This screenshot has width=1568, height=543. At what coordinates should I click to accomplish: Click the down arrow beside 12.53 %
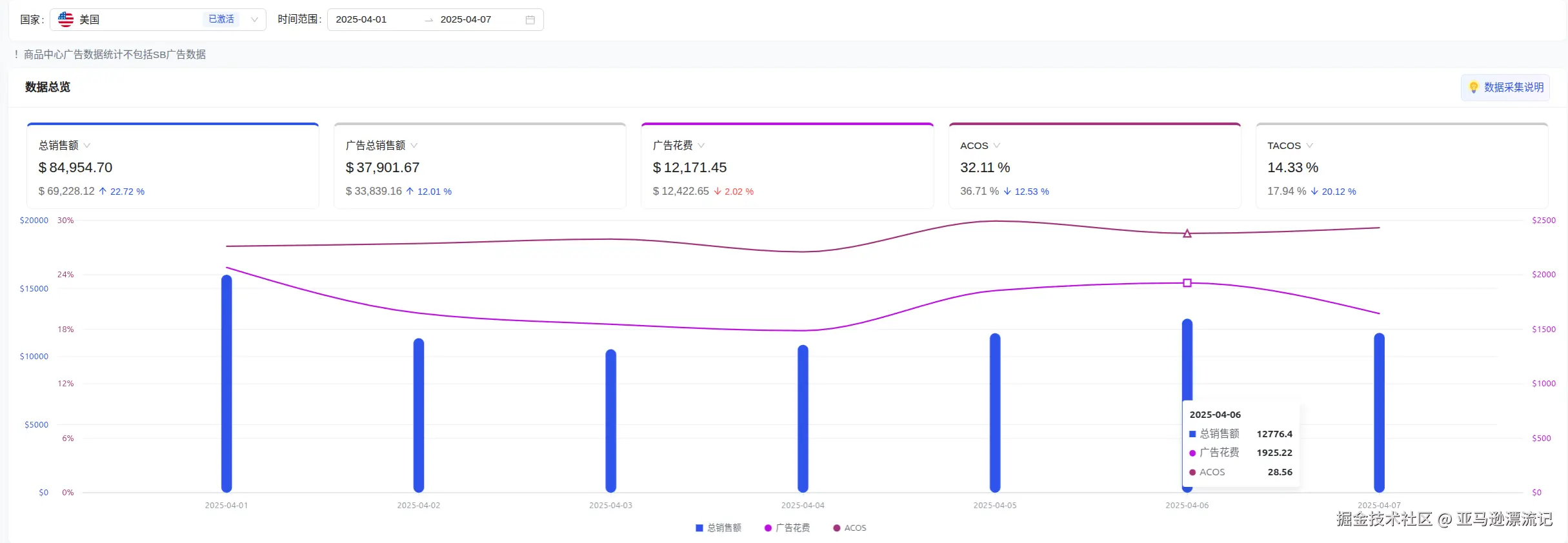(x=1007, y=192)
